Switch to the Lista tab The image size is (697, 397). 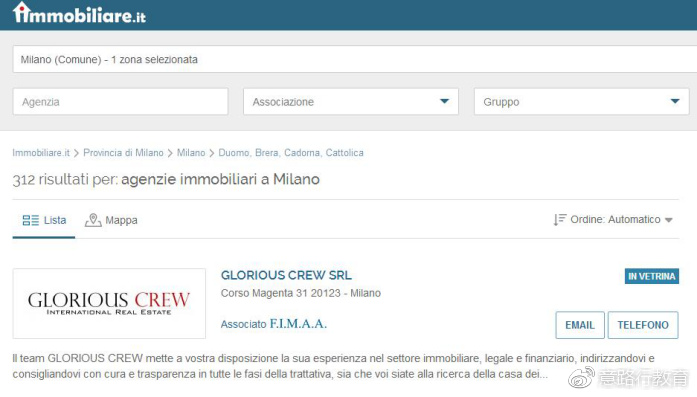point(44,221)
